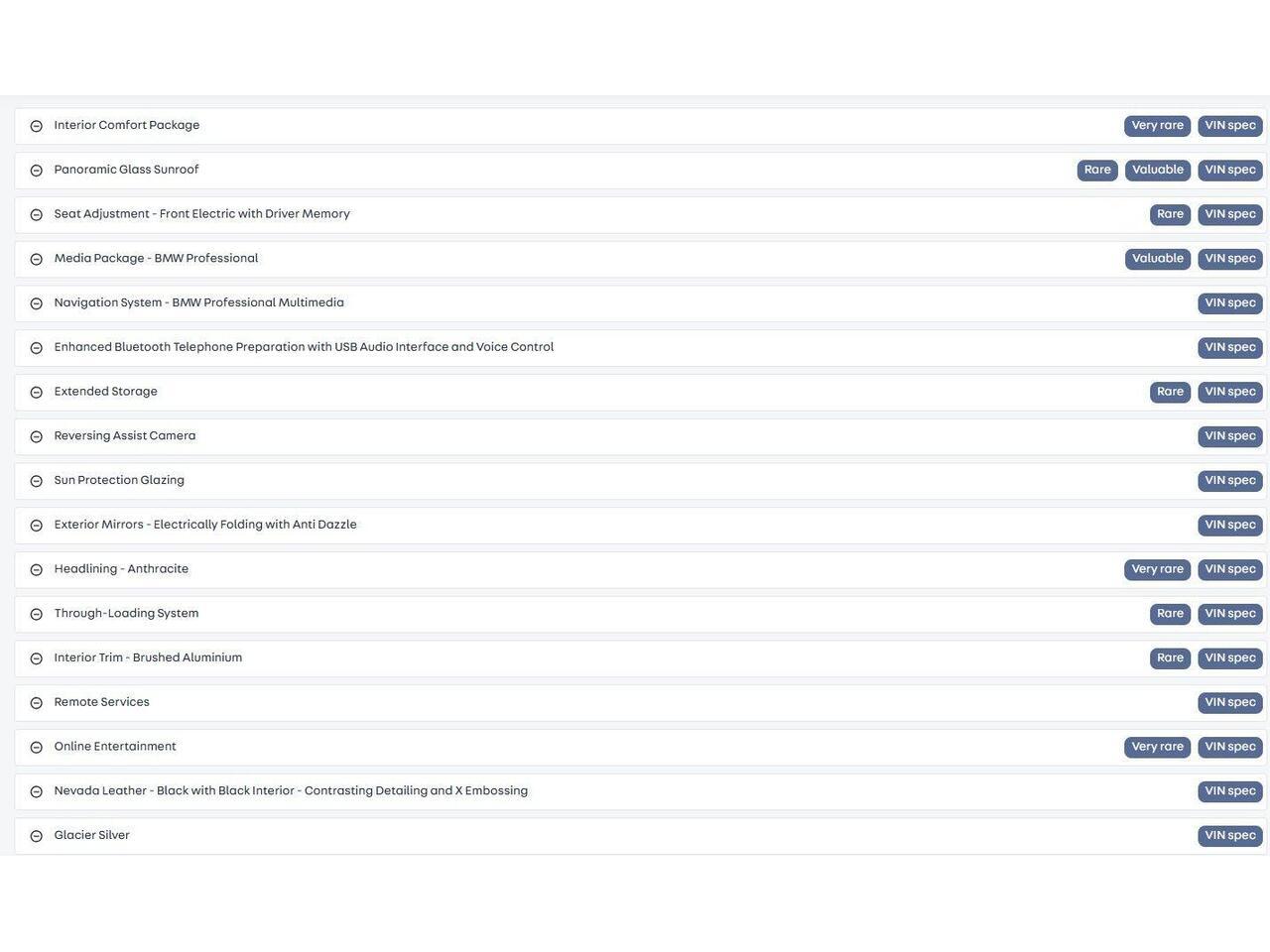Click the circle-minus icon for Sun Protection Glazing
The height and width of the screenshot is (952, 1270).
click(37, 481)
